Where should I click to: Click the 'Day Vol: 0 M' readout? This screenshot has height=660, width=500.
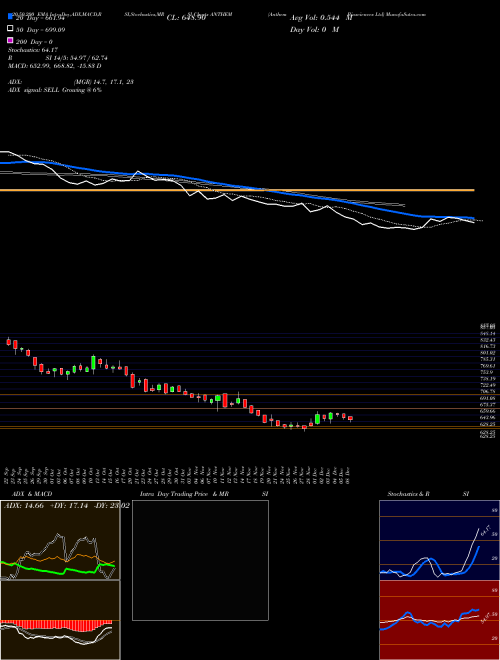pyautogui.click(x=314, y=30)
